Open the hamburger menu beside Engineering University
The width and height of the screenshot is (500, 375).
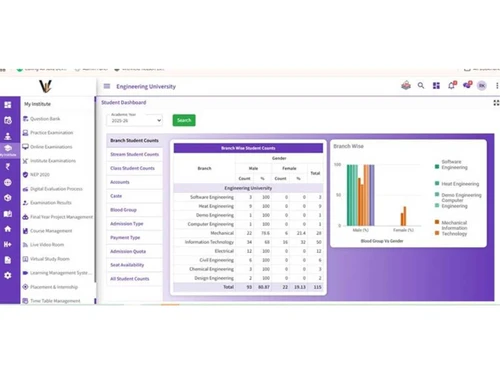pos(107,86)
